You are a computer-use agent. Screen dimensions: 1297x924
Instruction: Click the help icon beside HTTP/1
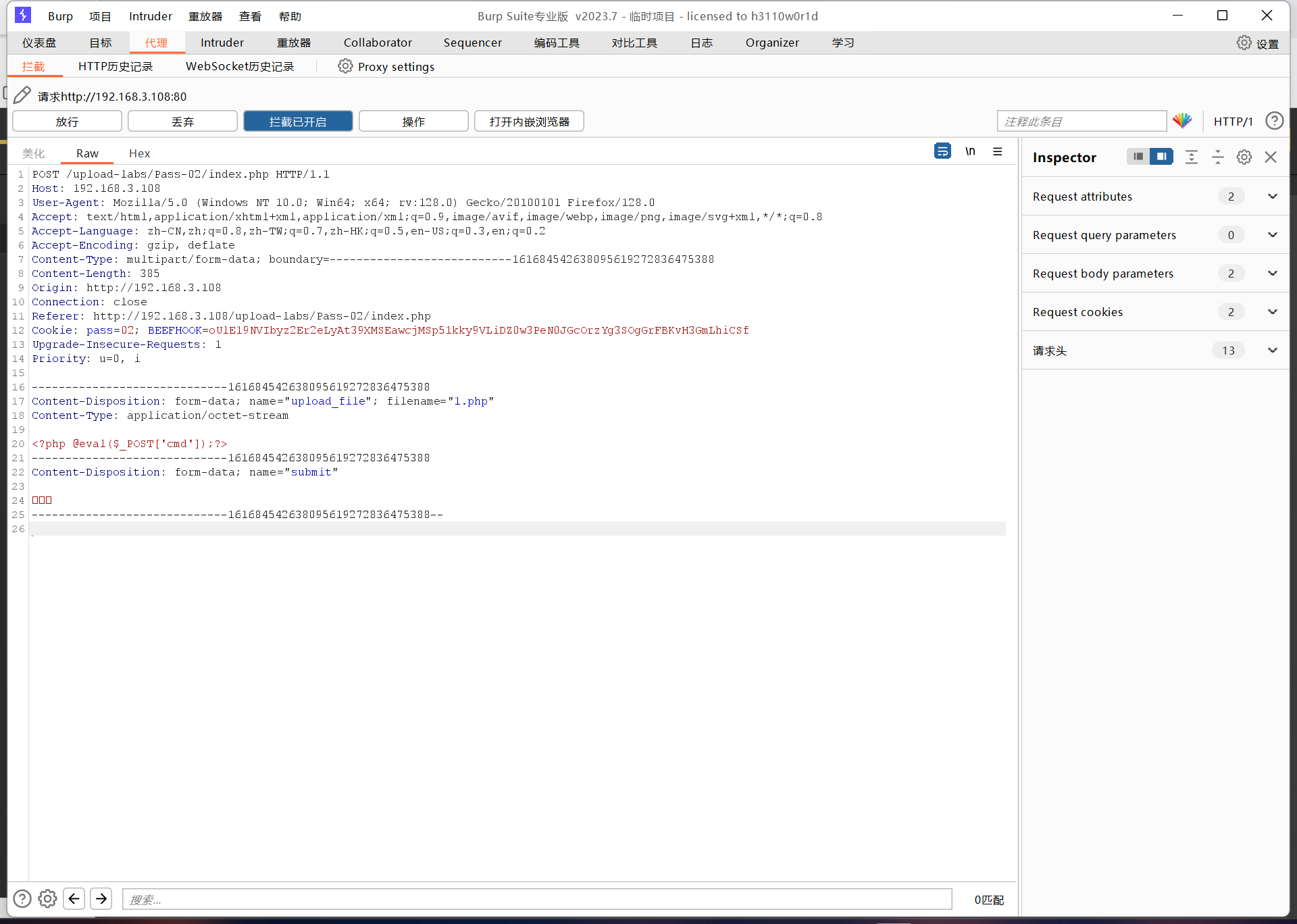coord(1274,121)
